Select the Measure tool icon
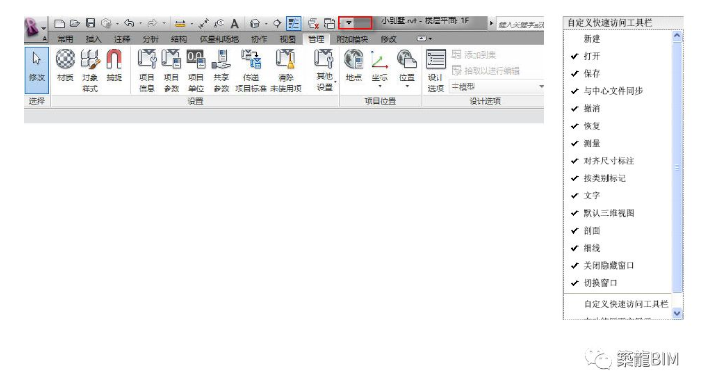Screen dimensions: 701x387 [x=180, y=23]
